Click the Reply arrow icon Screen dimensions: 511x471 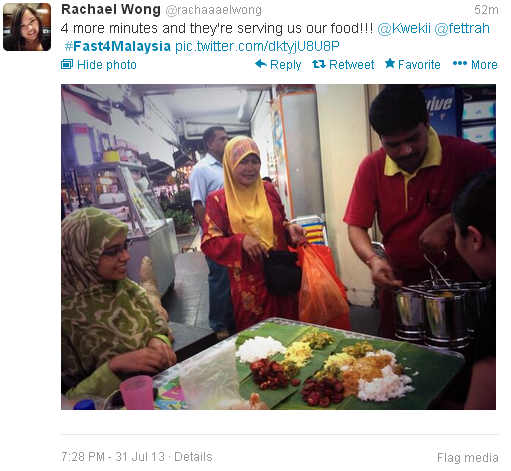pos(261,63)
